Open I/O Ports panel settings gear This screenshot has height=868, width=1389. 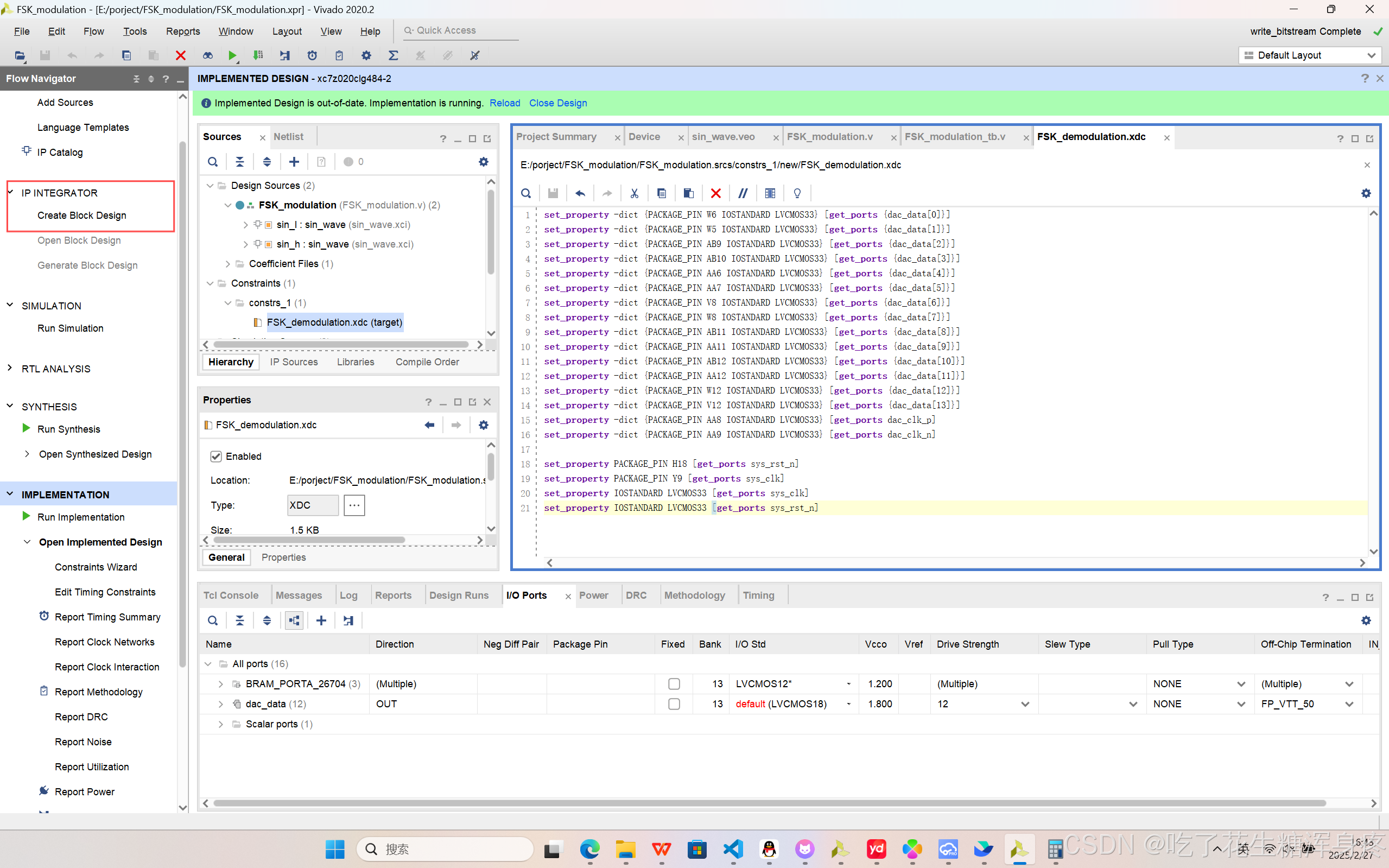(x=1366, y=620)
